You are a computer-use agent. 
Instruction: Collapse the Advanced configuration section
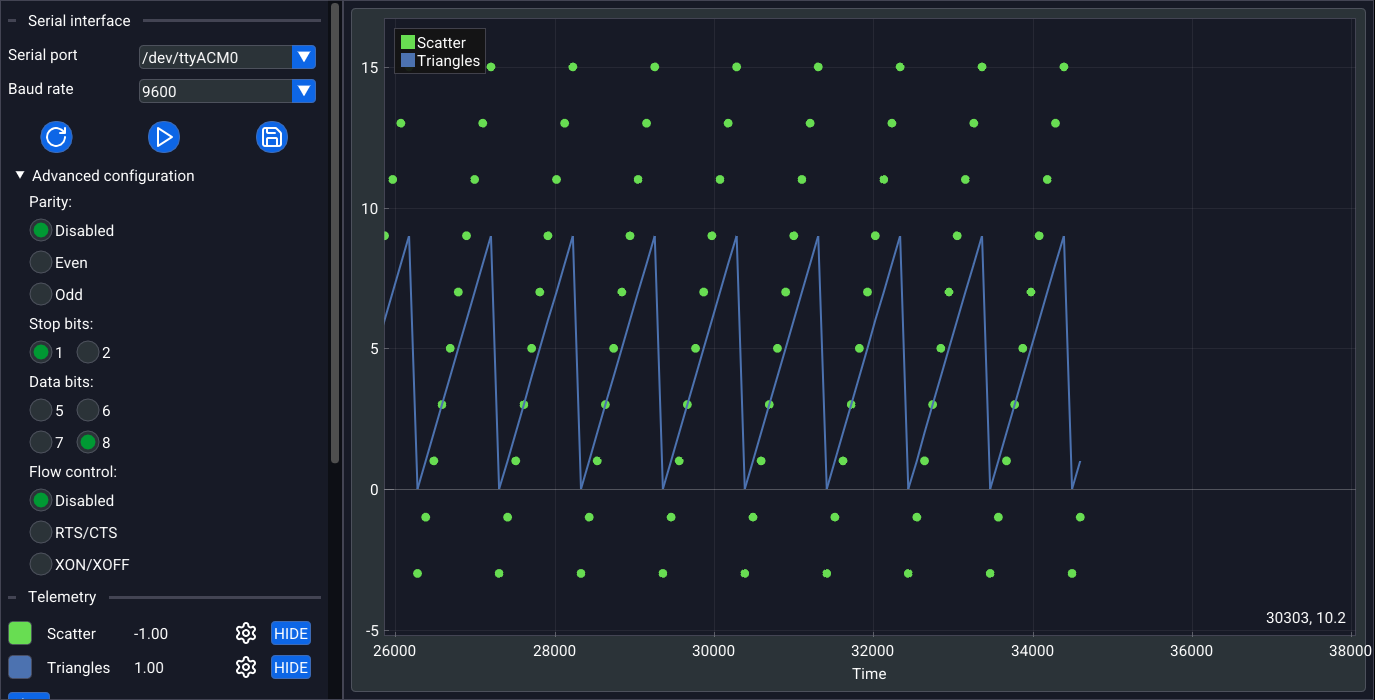coord(20,175)
